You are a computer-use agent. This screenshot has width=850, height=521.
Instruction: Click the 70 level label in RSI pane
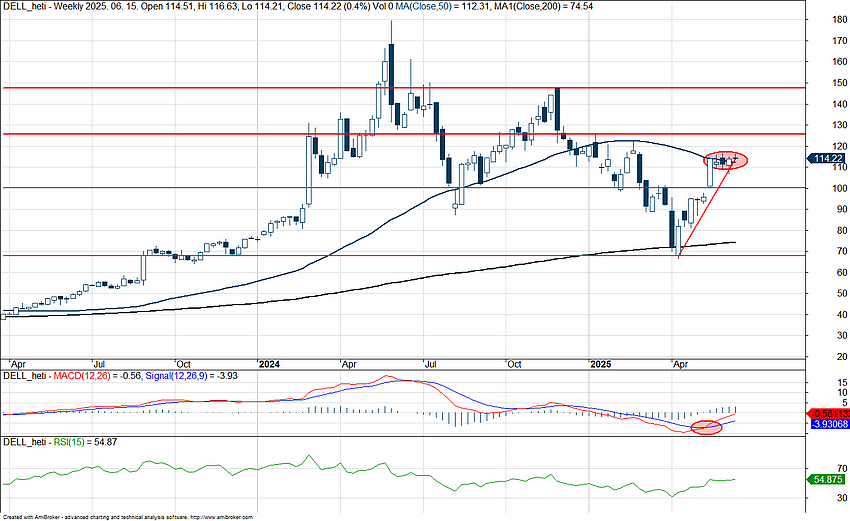(842, 469)
